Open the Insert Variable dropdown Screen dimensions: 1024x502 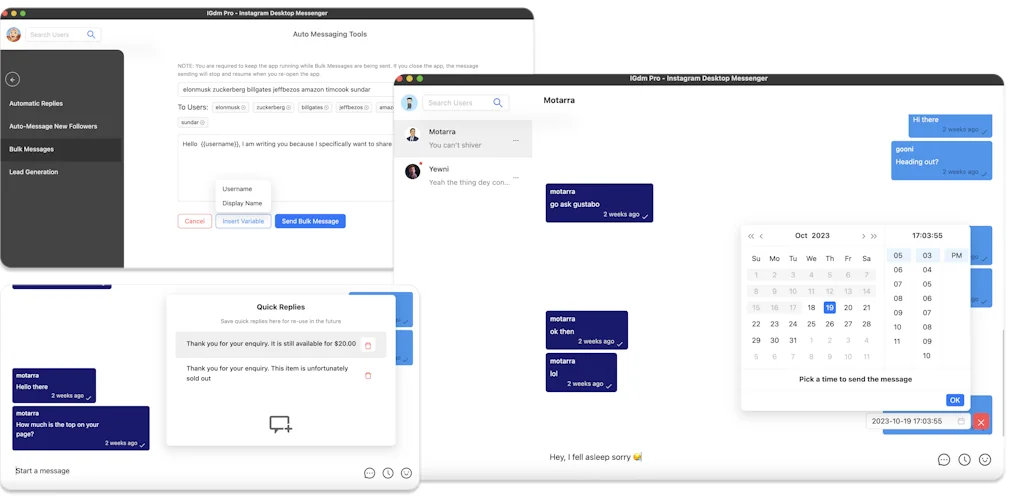(x=243, y=221)
